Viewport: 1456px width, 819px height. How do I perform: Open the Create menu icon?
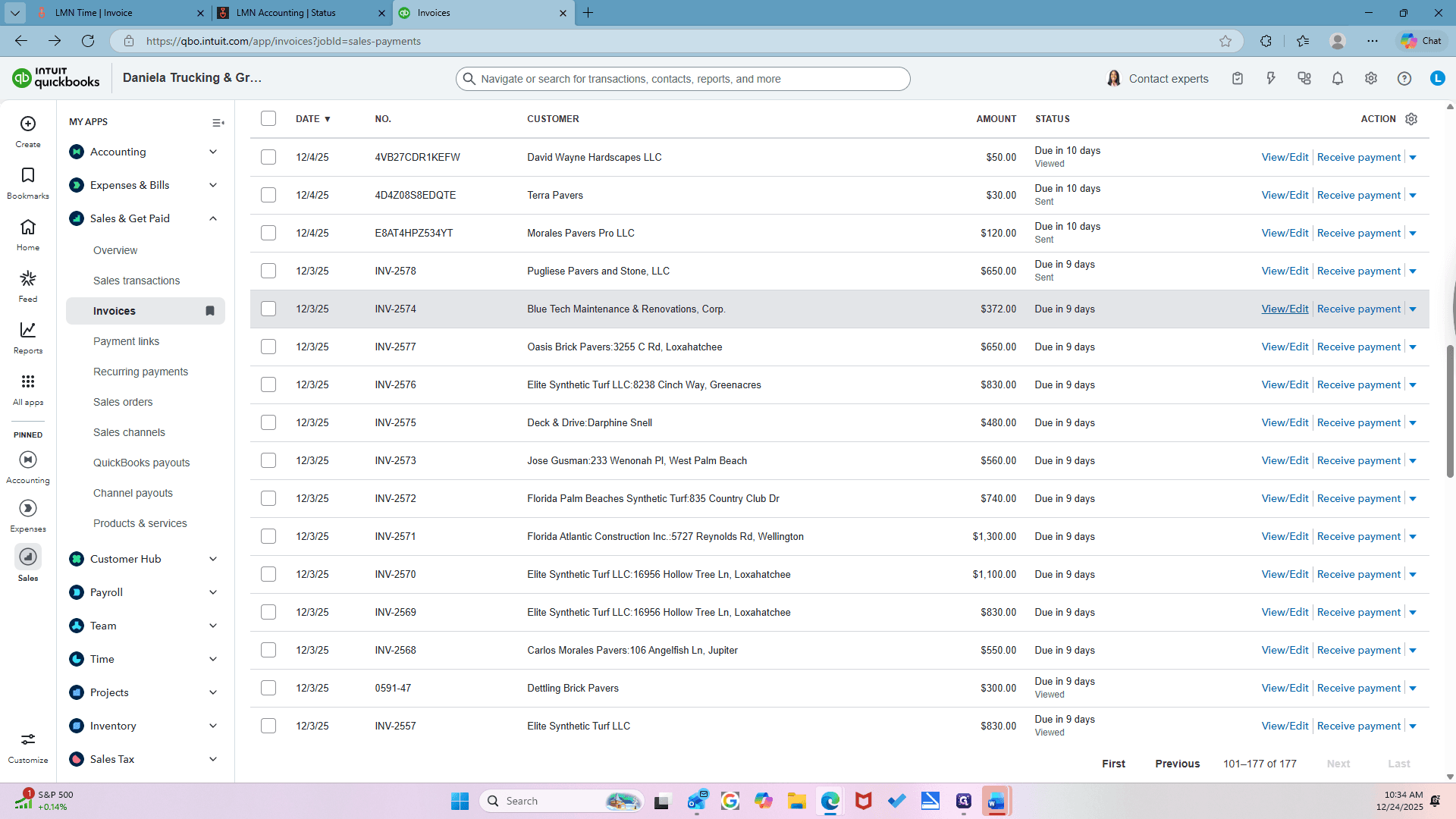pos(28,124)
